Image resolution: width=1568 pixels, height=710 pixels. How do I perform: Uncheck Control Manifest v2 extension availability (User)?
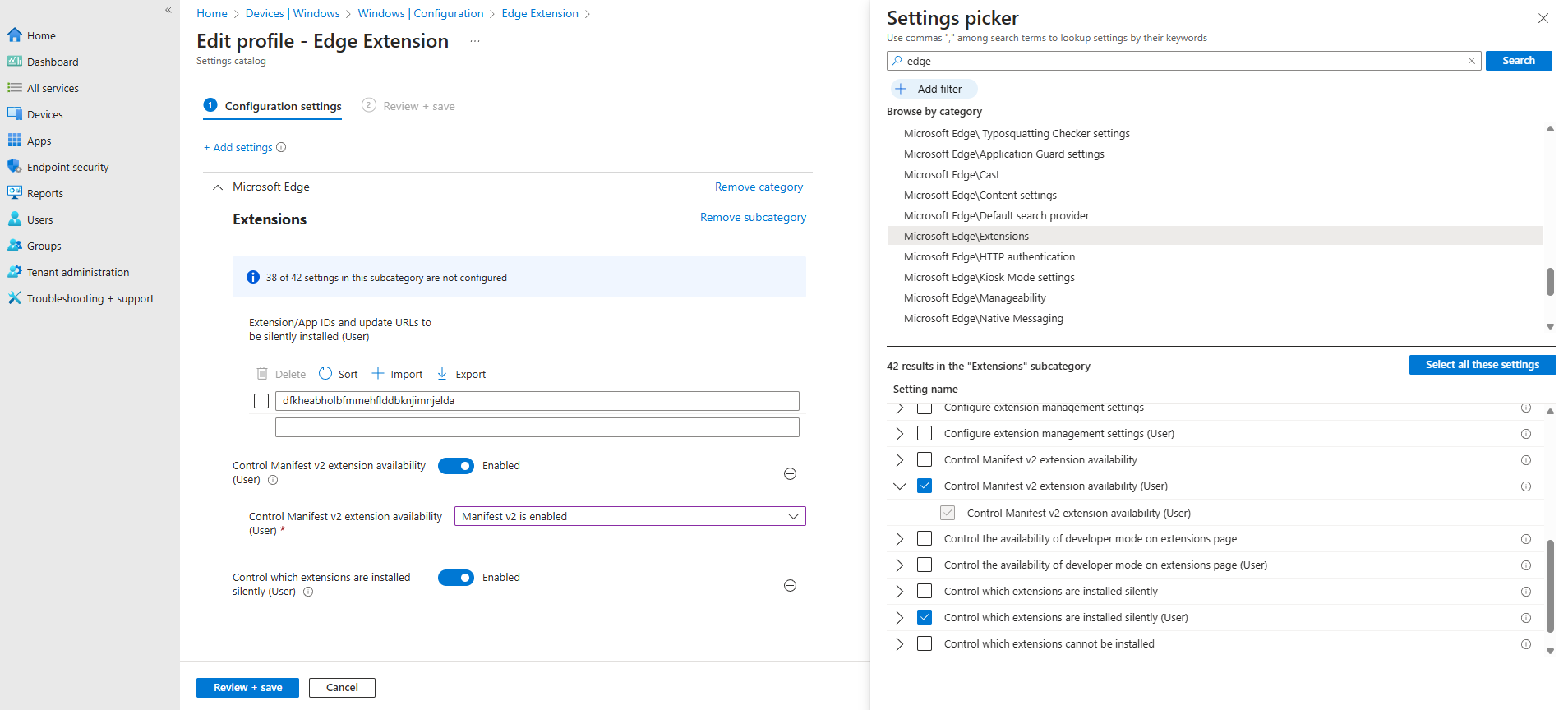(x=925, y=486)
